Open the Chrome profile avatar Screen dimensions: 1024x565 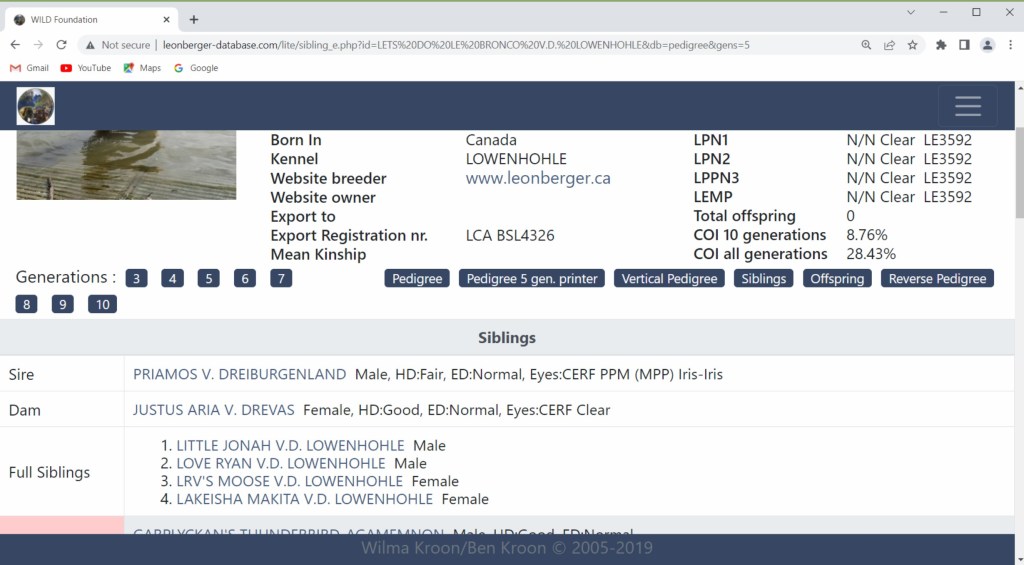pos(987,45)
